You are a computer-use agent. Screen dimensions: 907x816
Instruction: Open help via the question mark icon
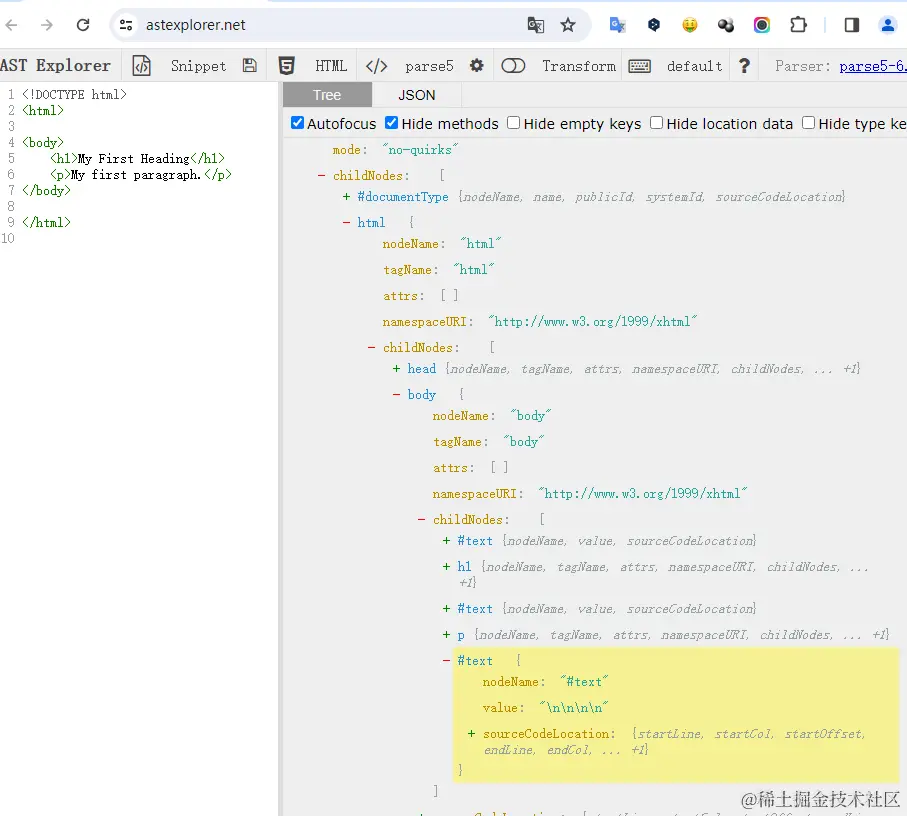tap(744, 66)
